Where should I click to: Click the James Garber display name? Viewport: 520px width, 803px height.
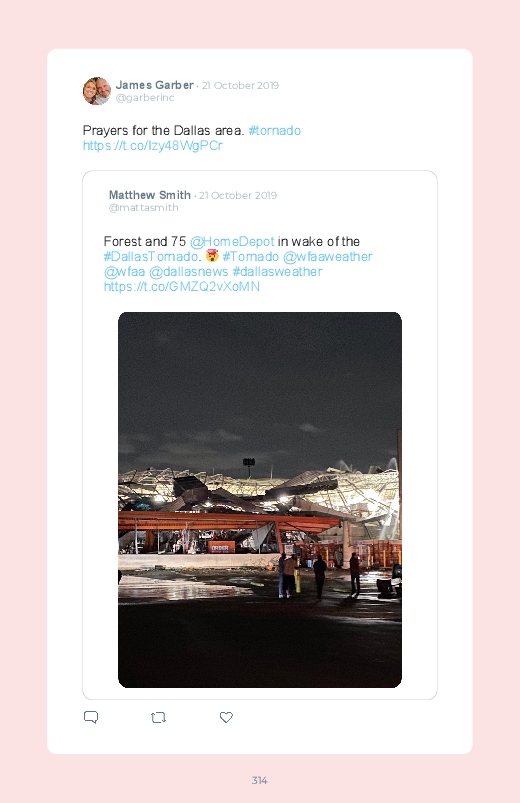(155, 85)
